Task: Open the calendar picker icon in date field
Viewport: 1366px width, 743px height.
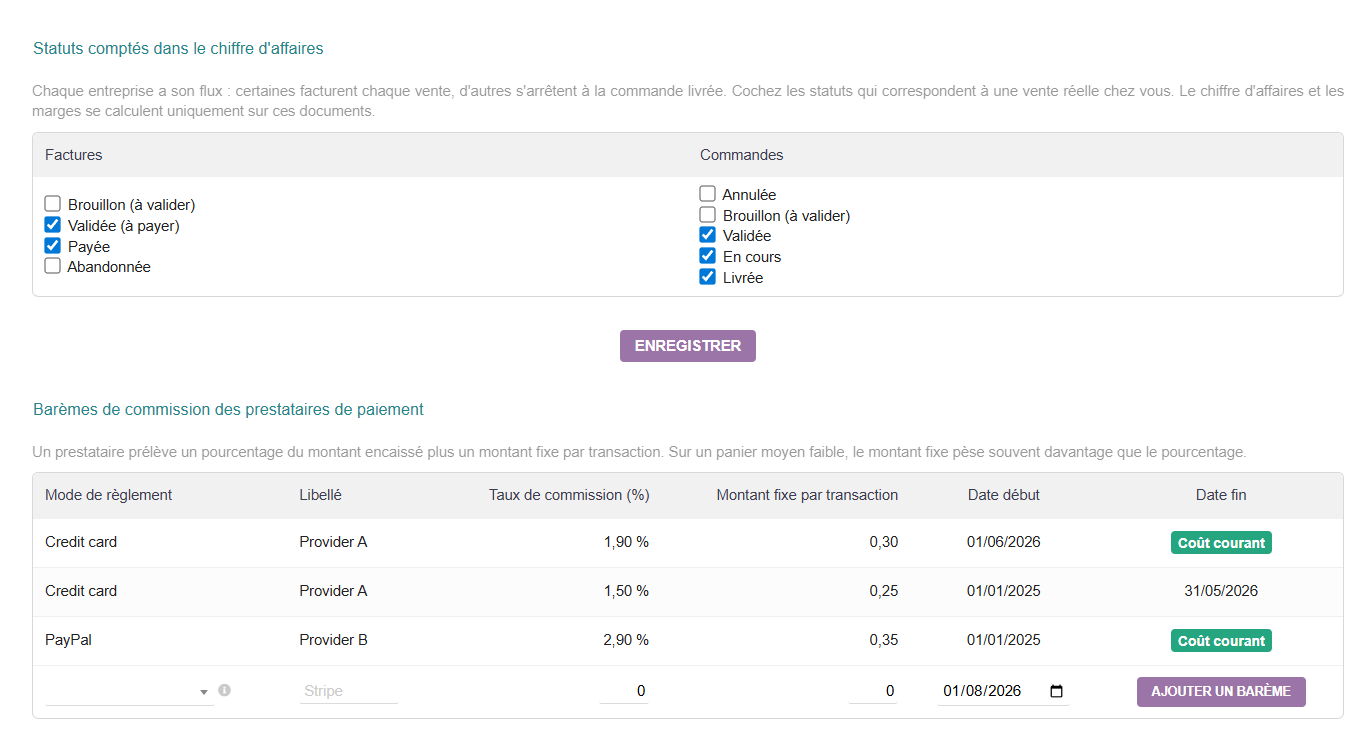Action: [x=1057, y=691]
